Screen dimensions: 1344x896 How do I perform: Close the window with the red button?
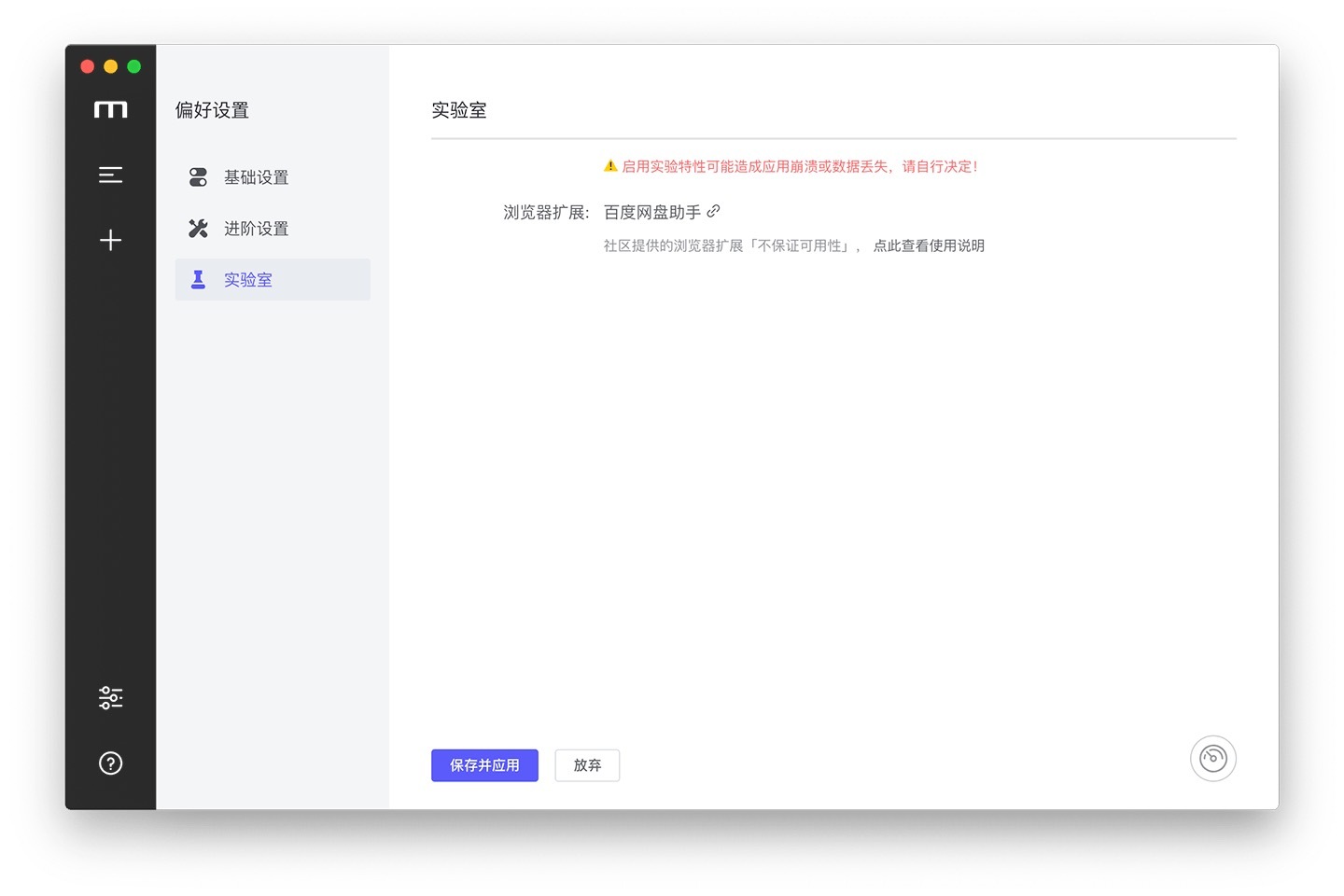click(x=88, y=66)
